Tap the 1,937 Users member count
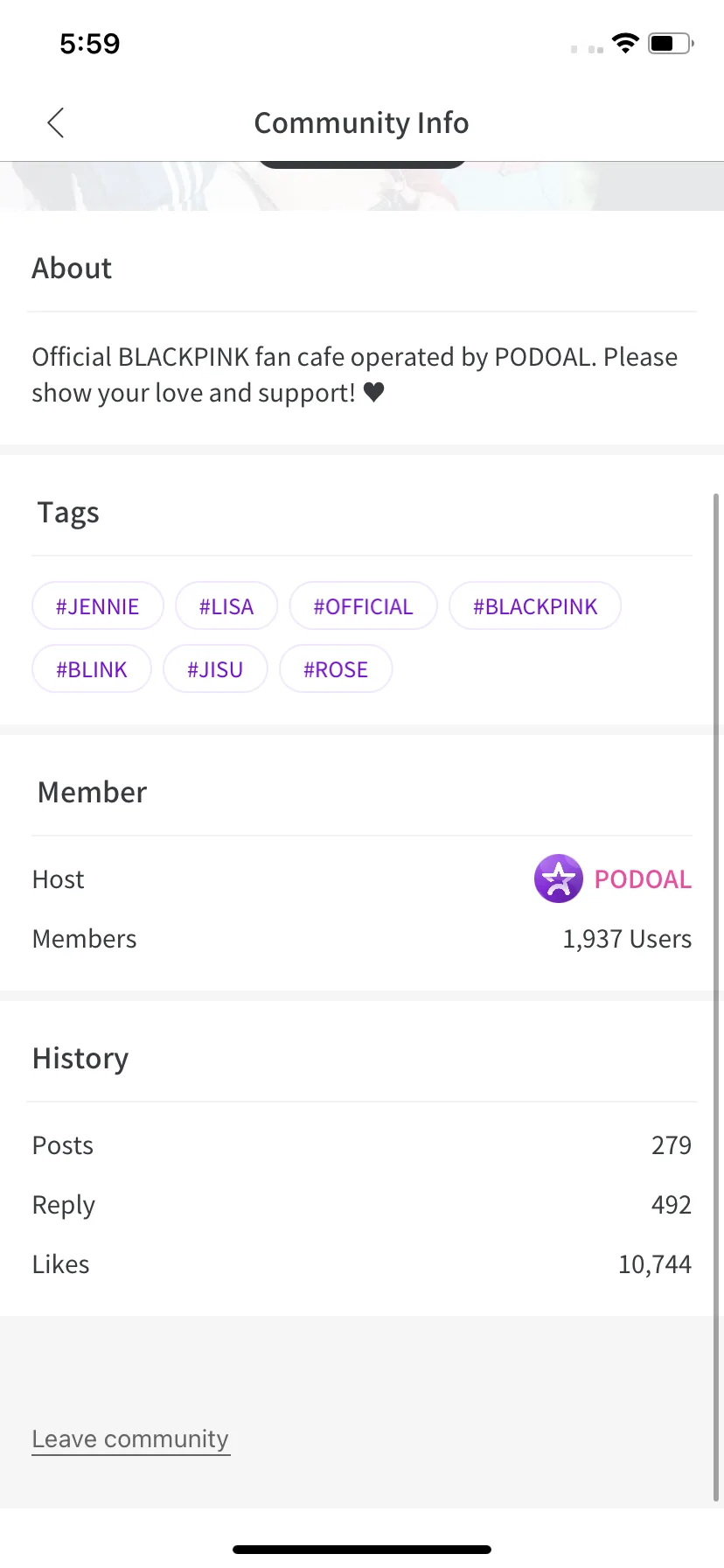Viewport: 724px width, 1568px height. (626, 939)
